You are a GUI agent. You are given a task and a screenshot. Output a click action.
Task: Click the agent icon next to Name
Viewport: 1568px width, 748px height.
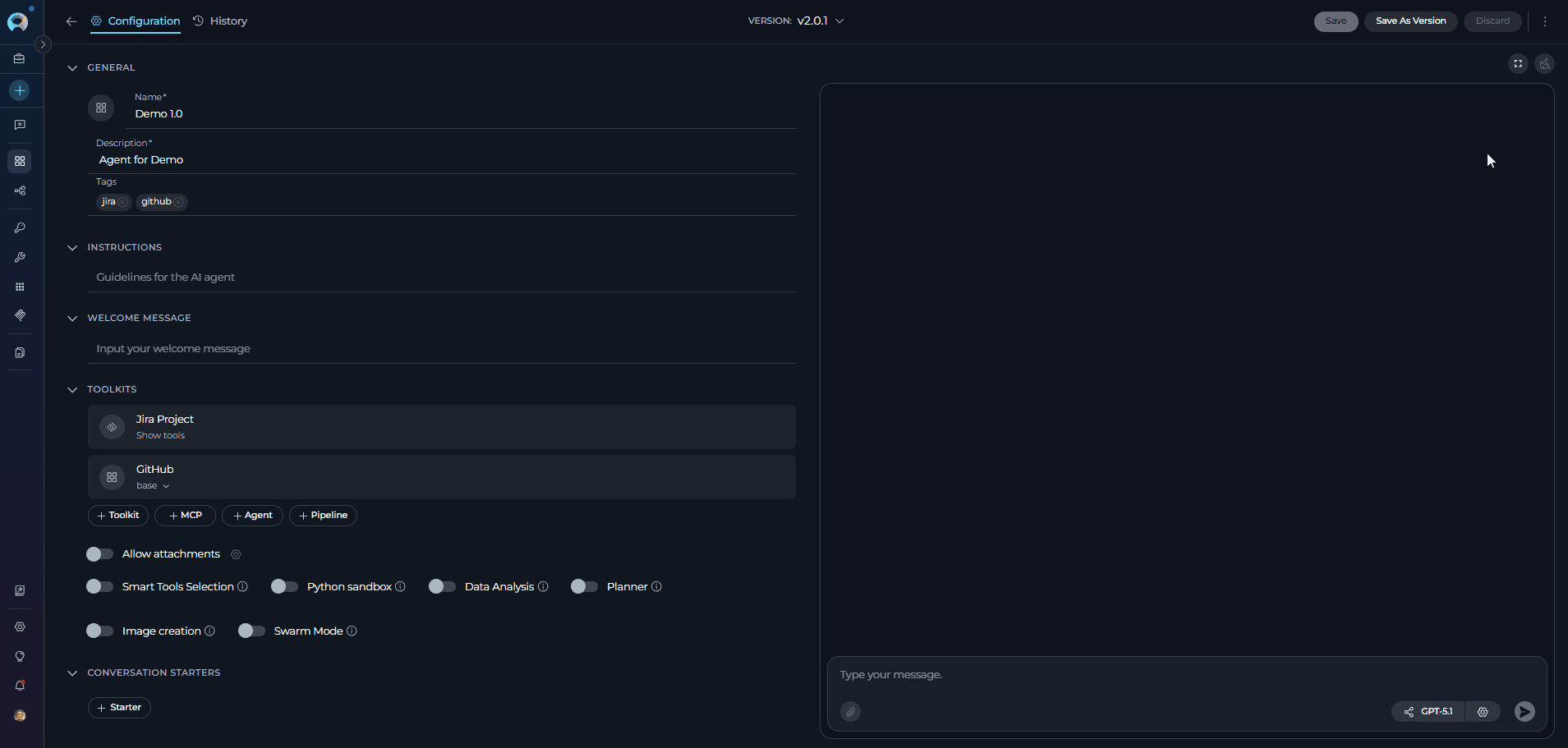(101, 108)
